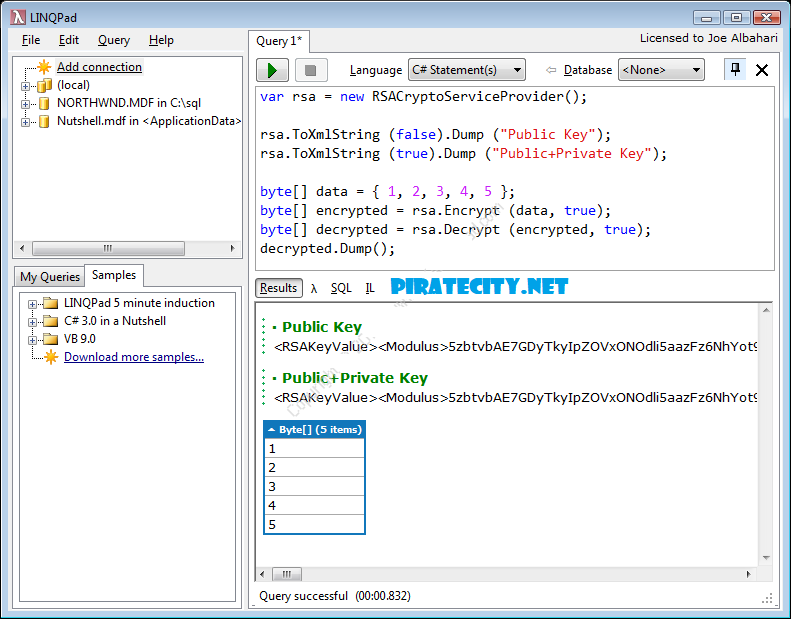Image resolution: width=791 pixels, height=619 pixels.
Task: Select the Query 1* tab
Action: (279, 41)
